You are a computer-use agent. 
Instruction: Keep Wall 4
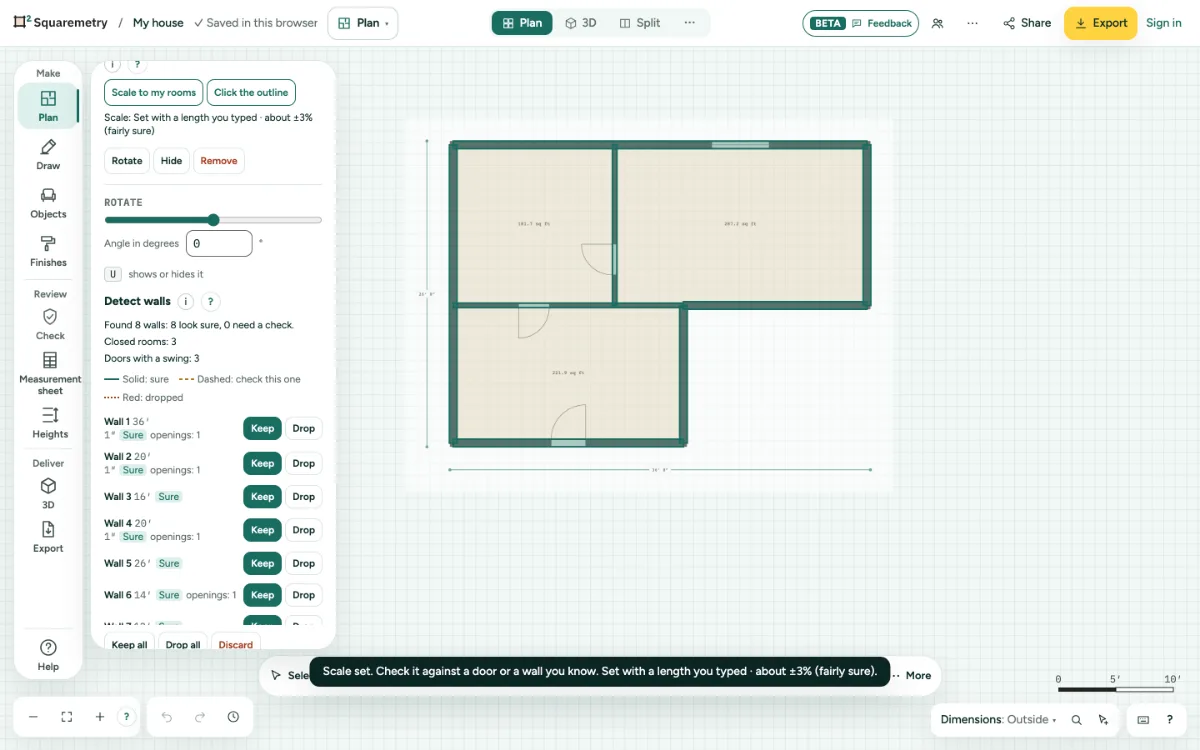click(262, 530)
